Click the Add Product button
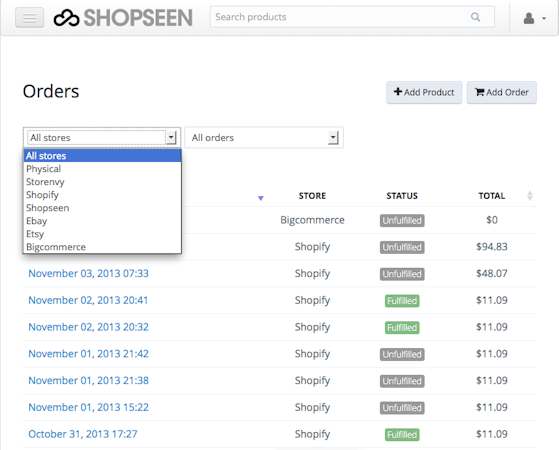The image size is (559, 450). [424, 92]
